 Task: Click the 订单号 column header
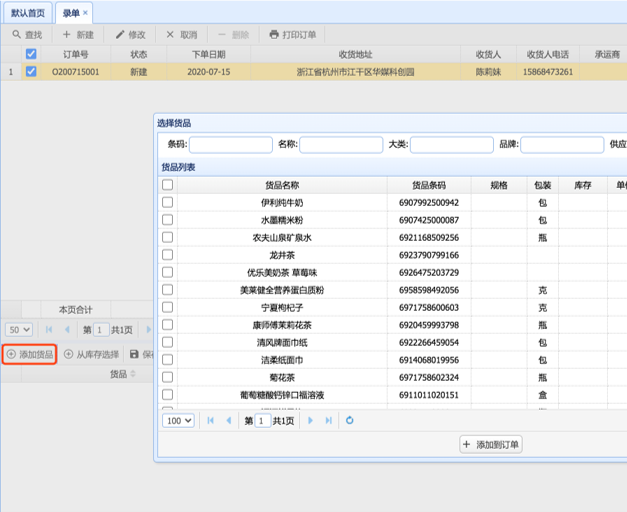76,54
